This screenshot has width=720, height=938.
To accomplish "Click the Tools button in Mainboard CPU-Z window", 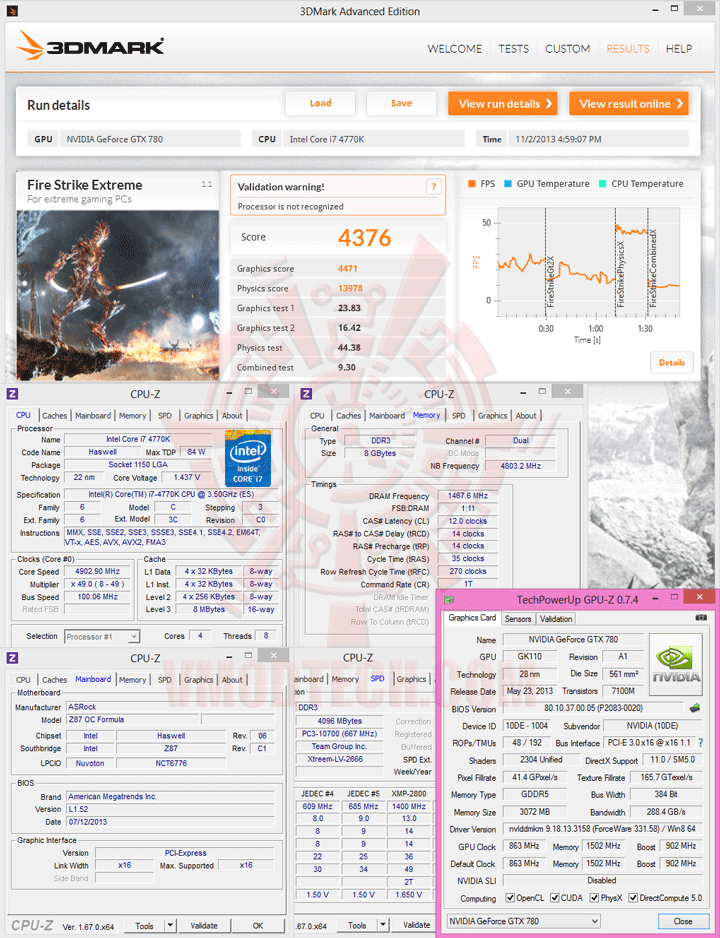I will tap(145, 925).
